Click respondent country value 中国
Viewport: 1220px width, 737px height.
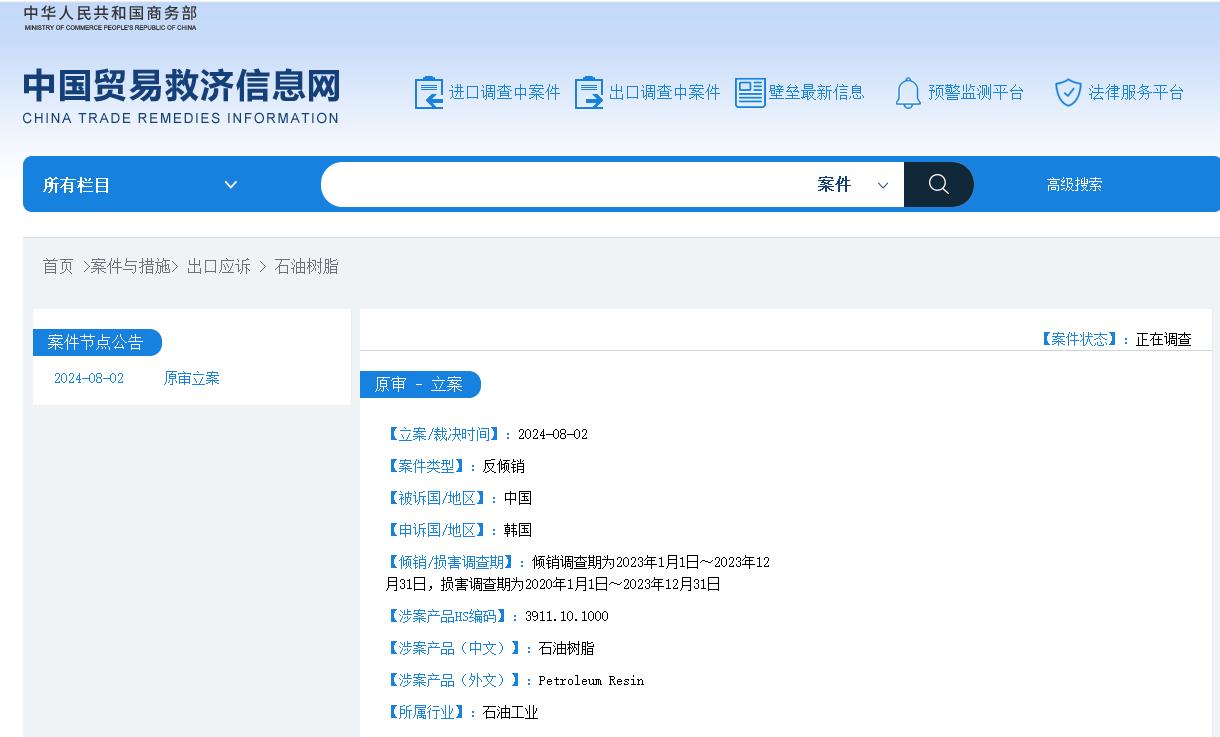coord(518,498)
